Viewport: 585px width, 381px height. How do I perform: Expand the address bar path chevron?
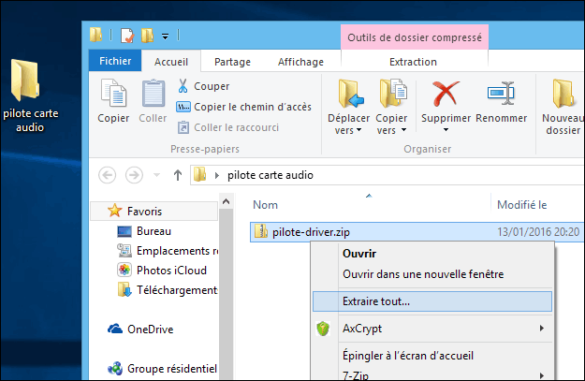point(217,175)
